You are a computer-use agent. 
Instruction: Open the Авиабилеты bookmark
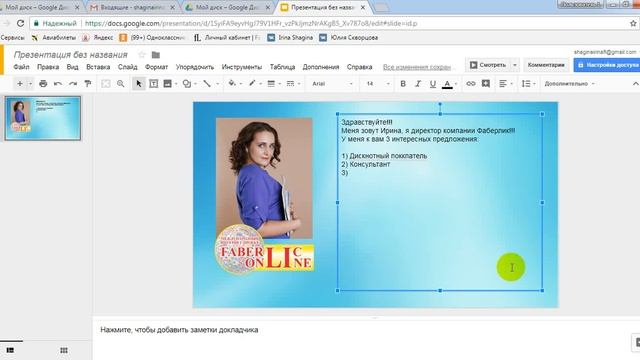pyautogui.click(x=53, y=38)
